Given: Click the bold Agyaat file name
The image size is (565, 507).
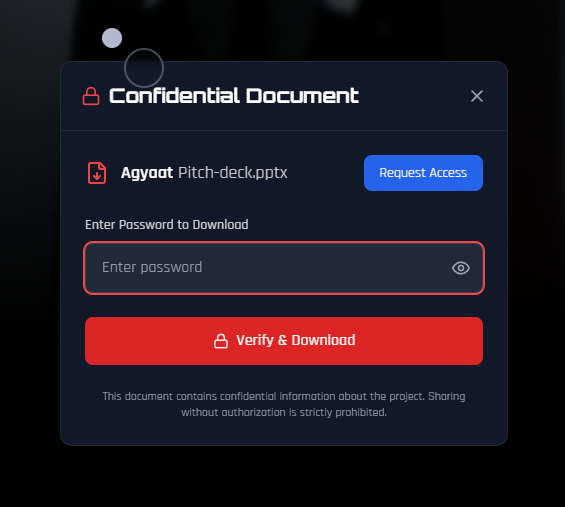Looking at the screenshot, I should coord(147,173).
